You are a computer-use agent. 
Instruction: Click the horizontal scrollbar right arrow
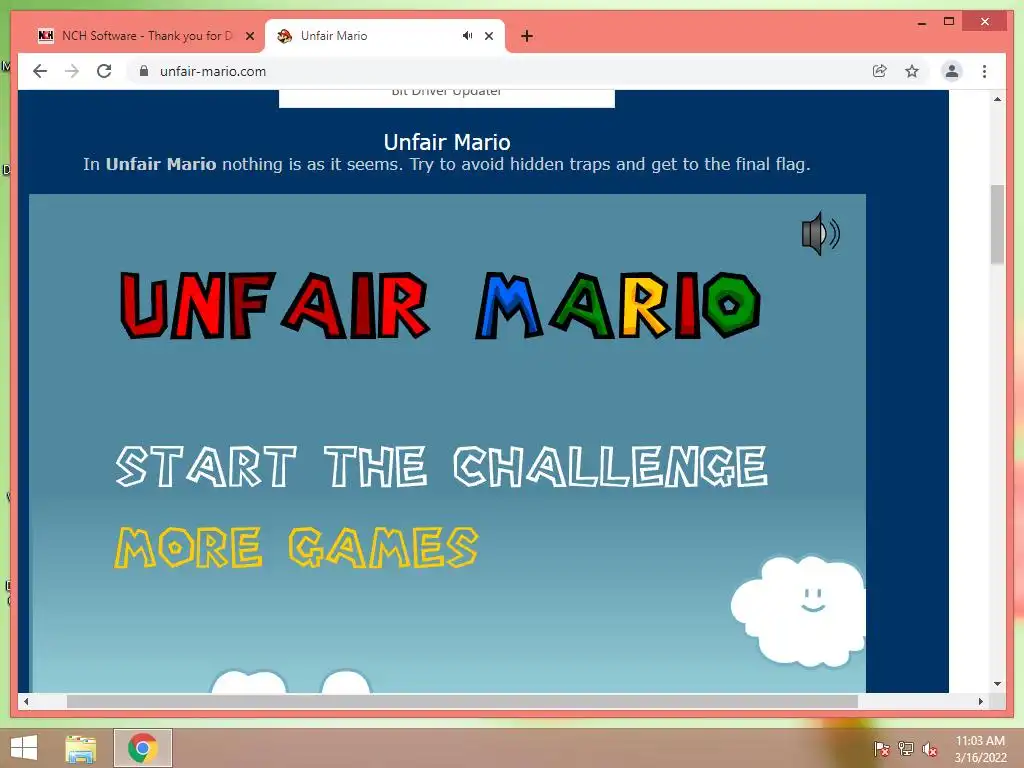coord(980,701)
